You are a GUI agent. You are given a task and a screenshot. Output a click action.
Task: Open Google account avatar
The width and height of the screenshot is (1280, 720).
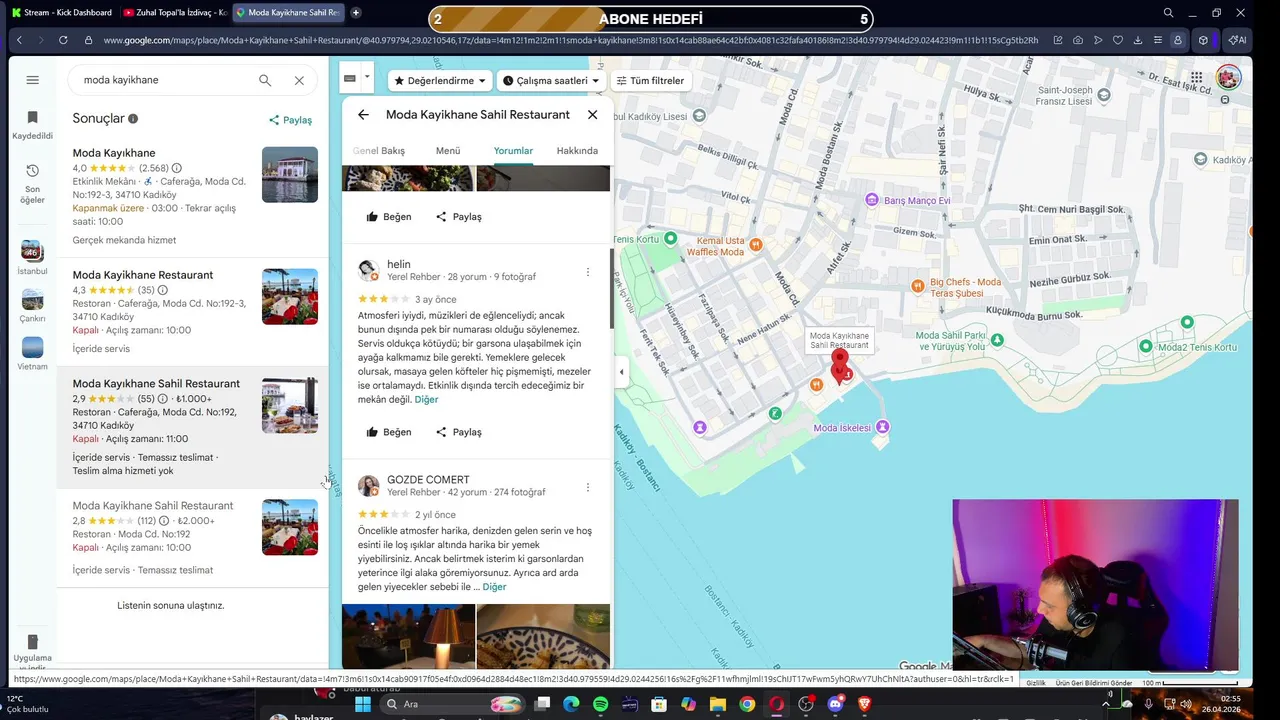click(x=1229, y=77)
